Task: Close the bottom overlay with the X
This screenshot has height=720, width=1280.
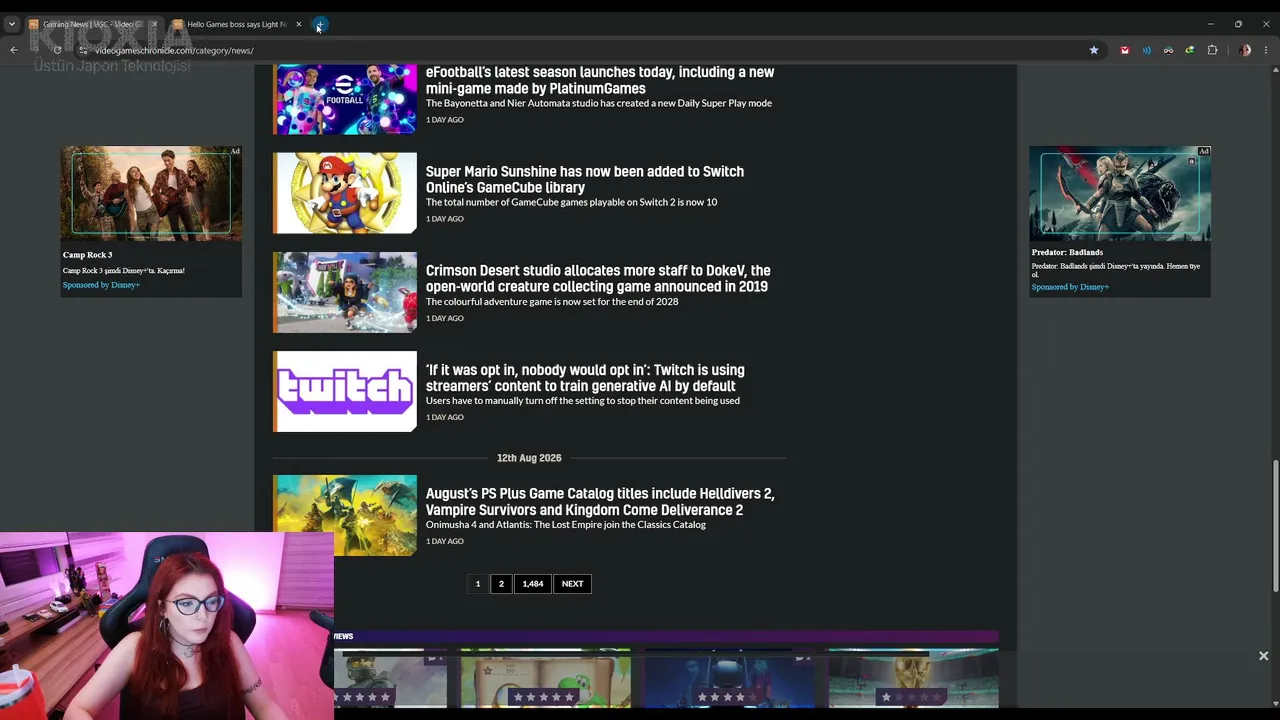Action: click(1263, 656)
